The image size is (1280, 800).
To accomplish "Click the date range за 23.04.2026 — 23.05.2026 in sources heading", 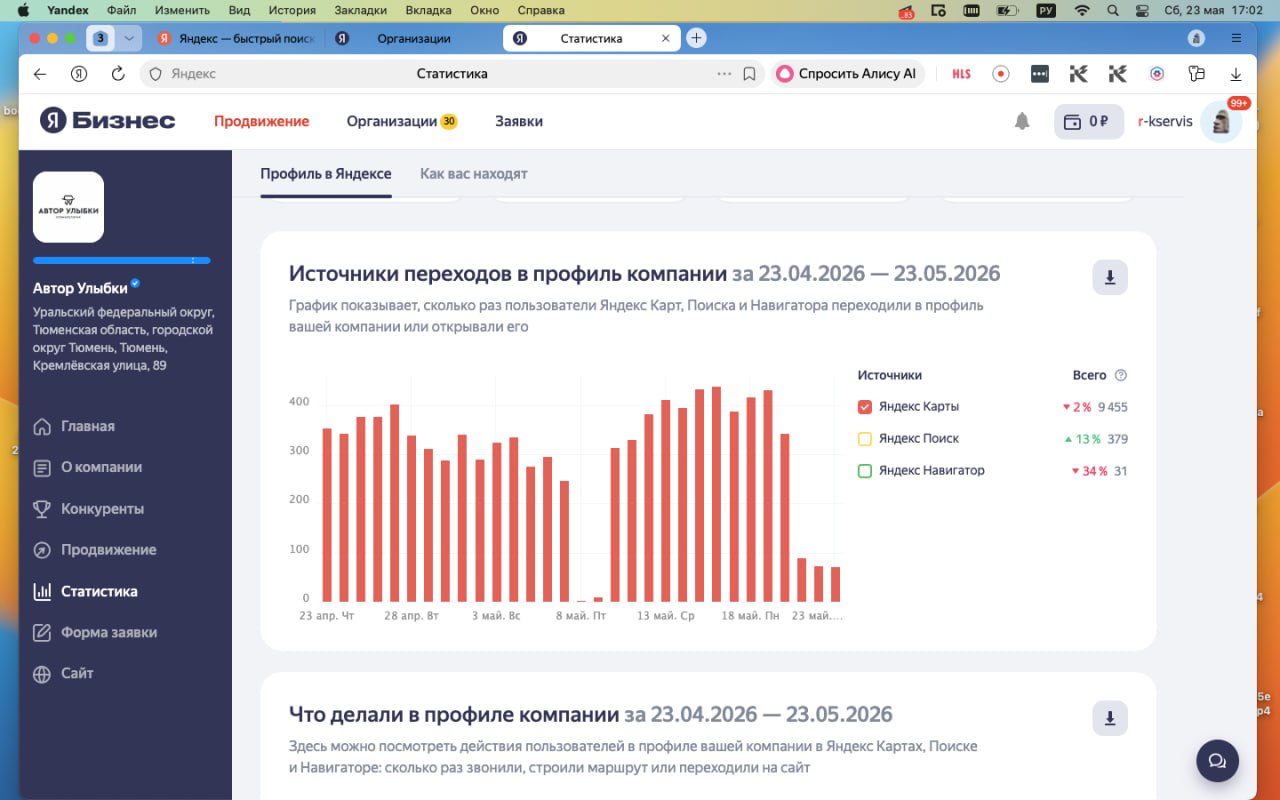I will point(866,274).
